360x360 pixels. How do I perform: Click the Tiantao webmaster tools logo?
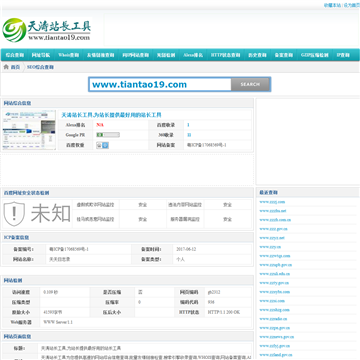(x=46, y=30)
